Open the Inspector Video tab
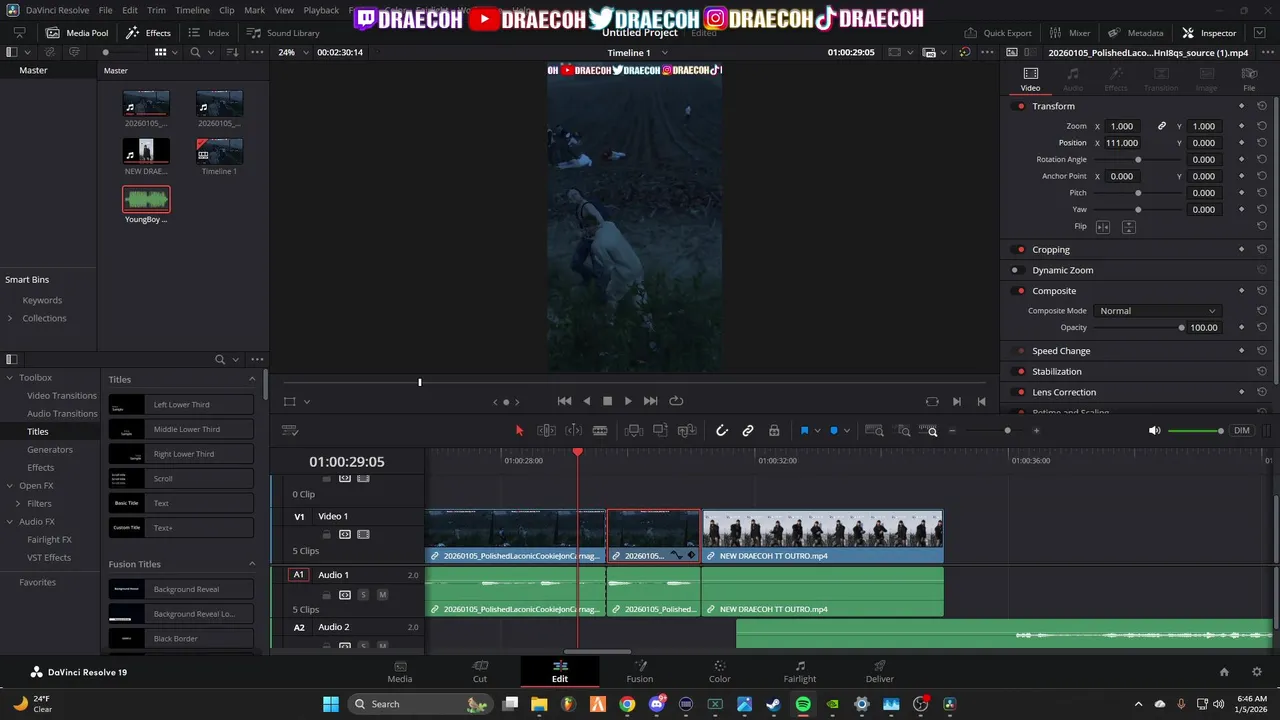Image resolution: width=1280 pixels, height=720 pixels. click(1030, 79)
